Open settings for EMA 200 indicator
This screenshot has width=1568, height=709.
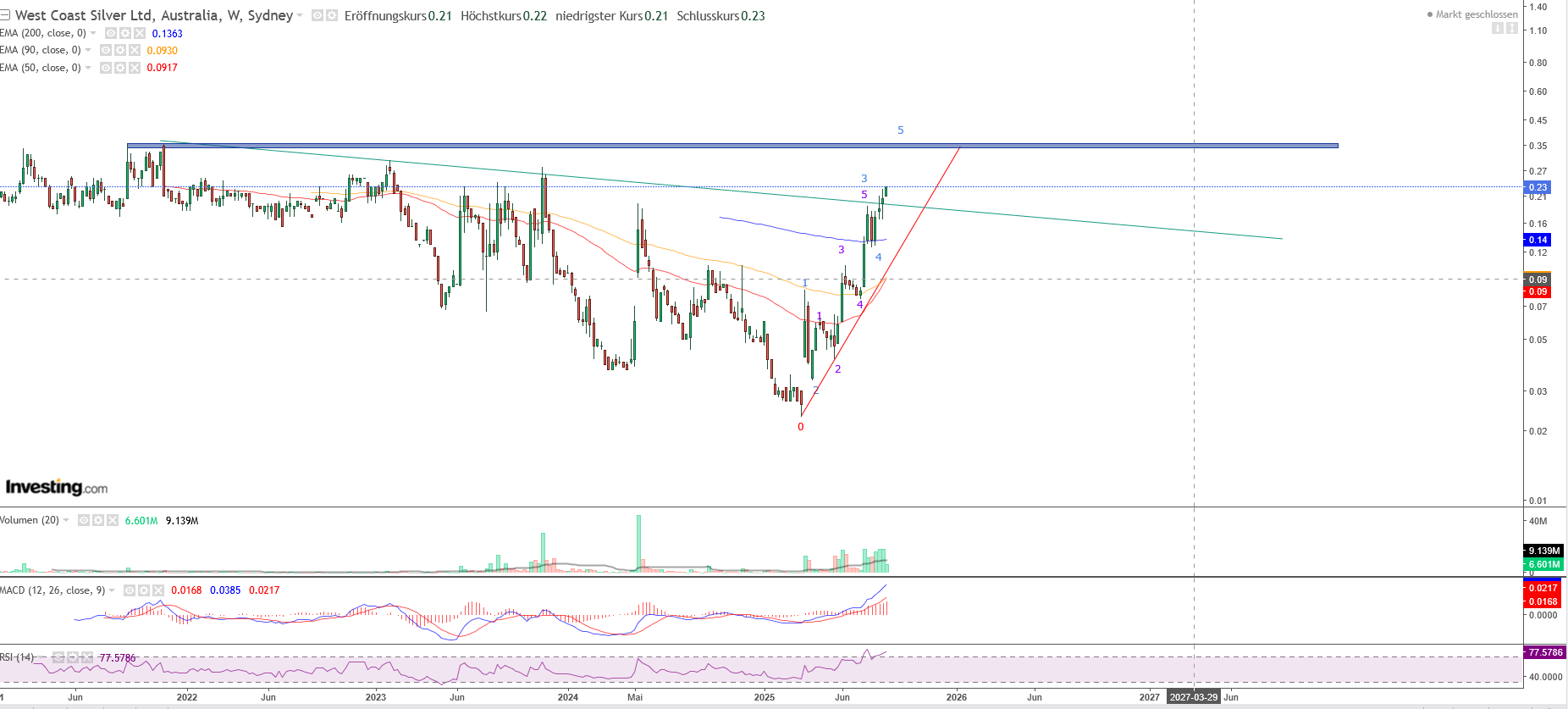click(124, 33)
